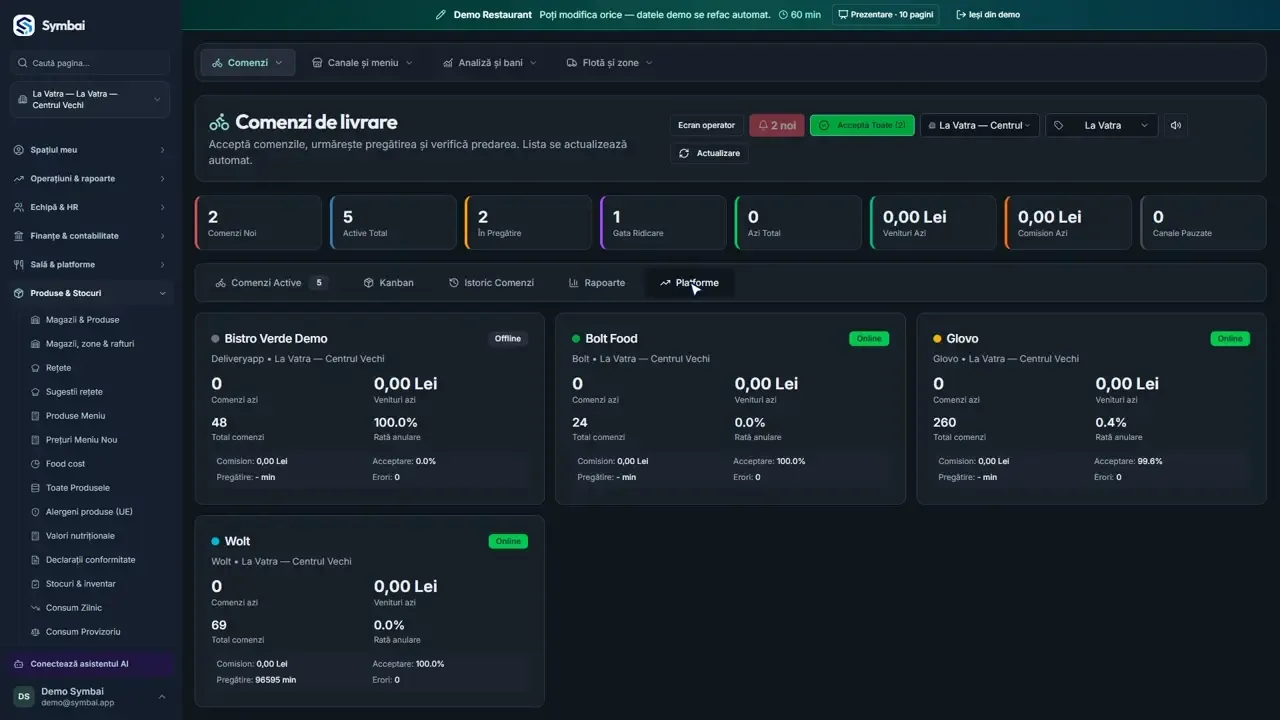Open the Flotă și zone dropdown
1280x720 pixels.
[x=610, y=63]
